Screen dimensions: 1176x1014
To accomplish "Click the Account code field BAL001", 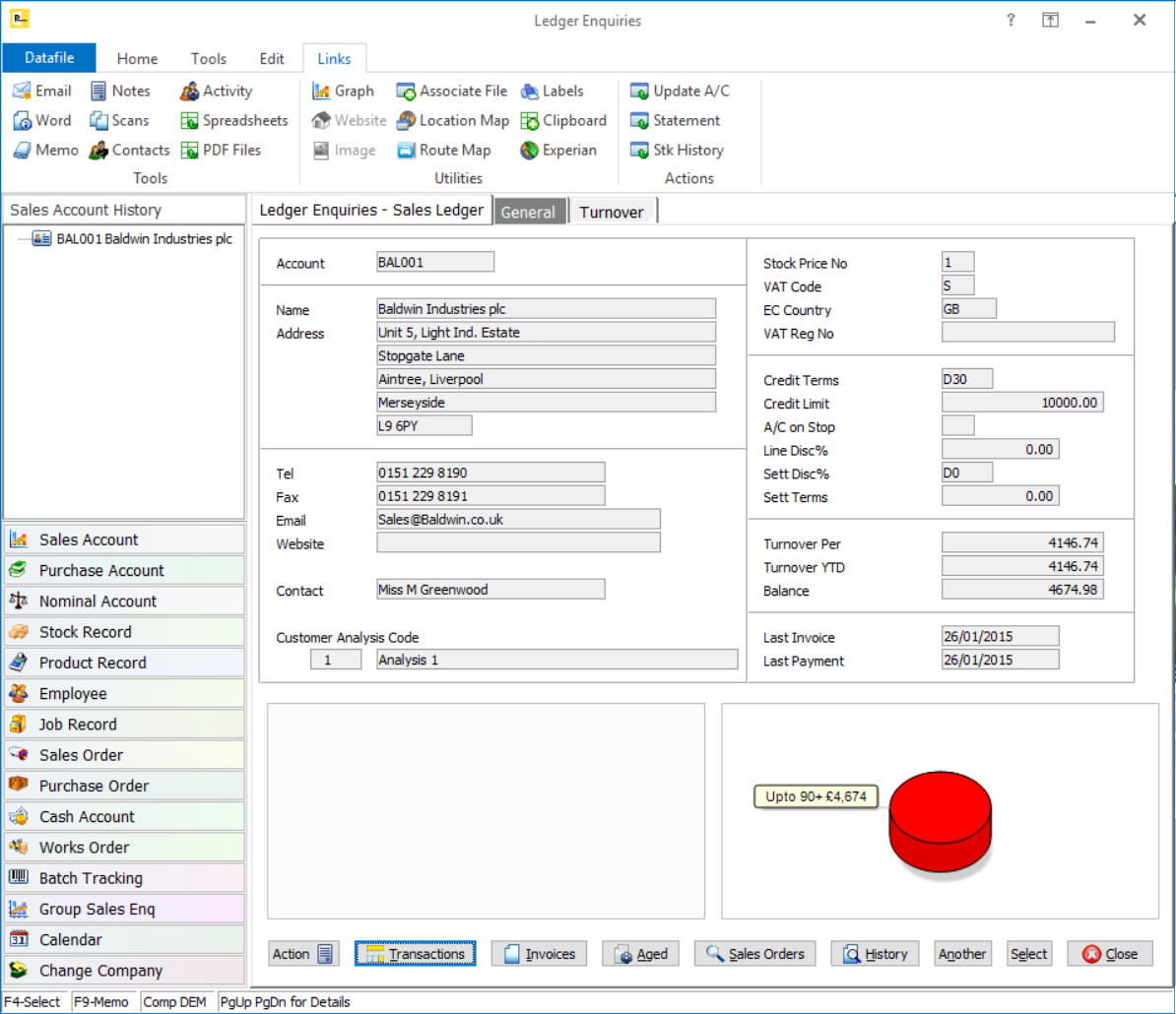I will [x=435, y=262].
